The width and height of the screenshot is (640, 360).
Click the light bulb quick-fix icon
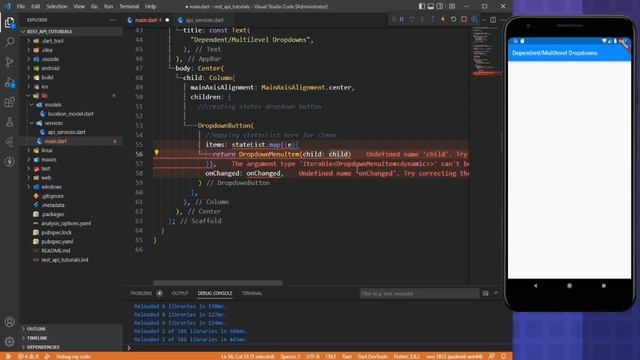point(156,153)
